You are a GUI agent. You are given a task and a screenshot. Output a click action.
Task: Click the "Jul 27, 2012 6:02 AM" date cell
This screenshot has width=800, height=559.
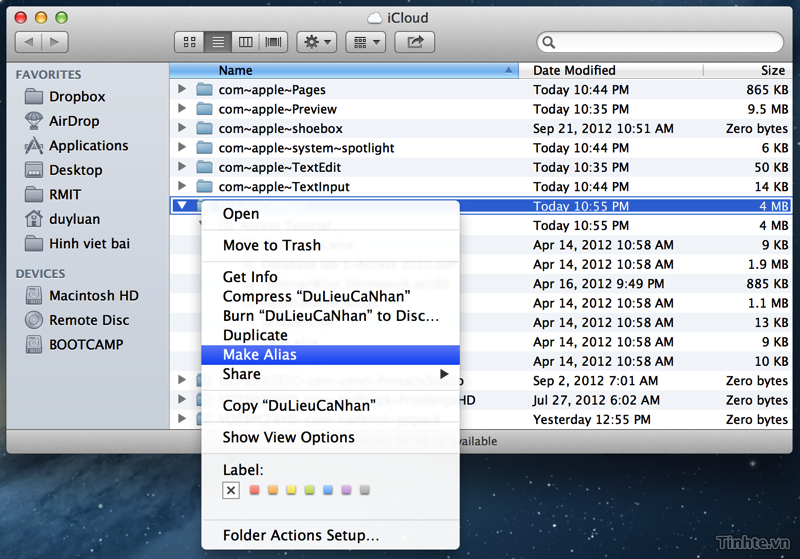[596, 400]
